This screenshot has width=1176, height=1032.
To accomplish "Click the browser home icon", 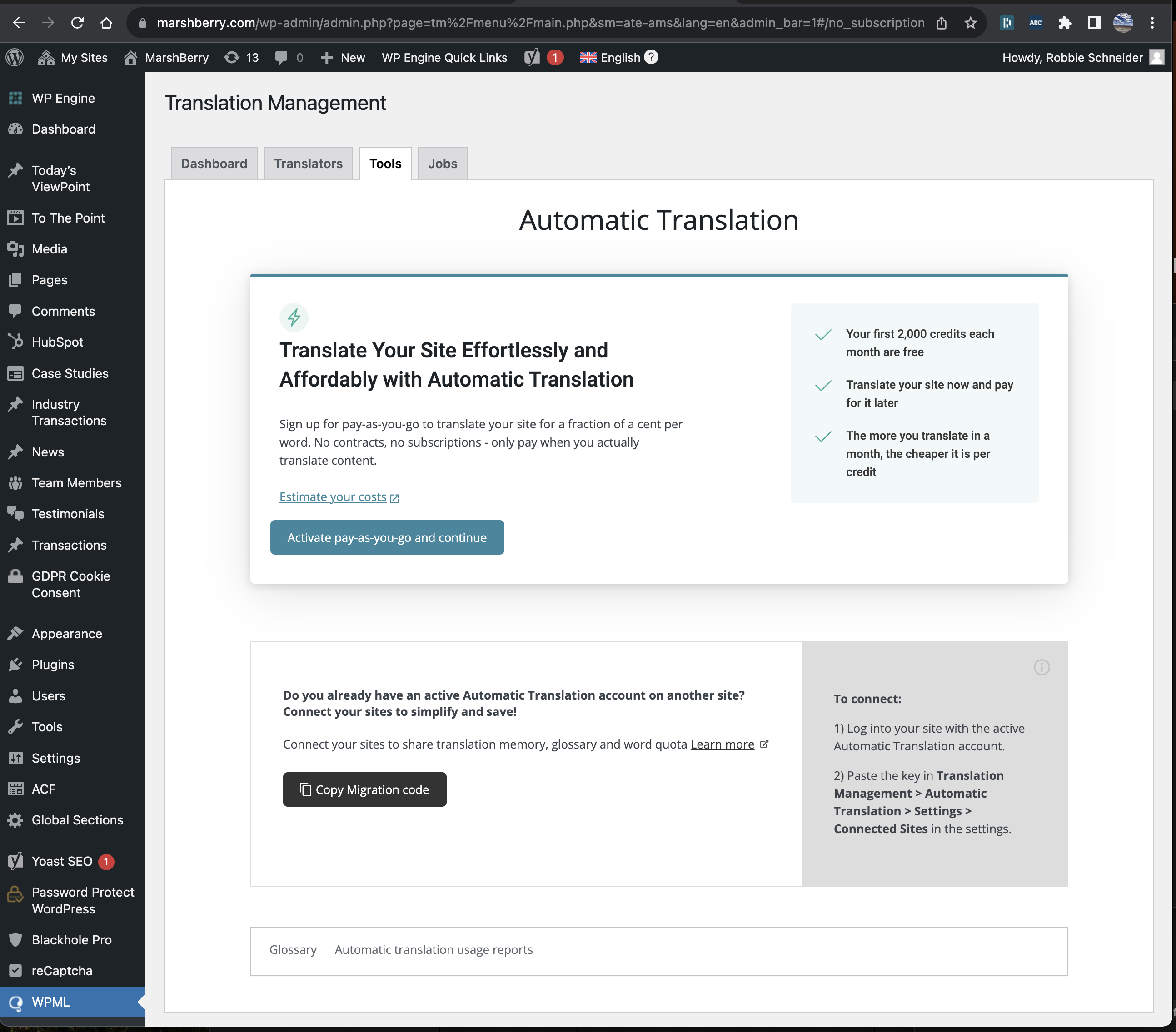I will click(106, 23).
